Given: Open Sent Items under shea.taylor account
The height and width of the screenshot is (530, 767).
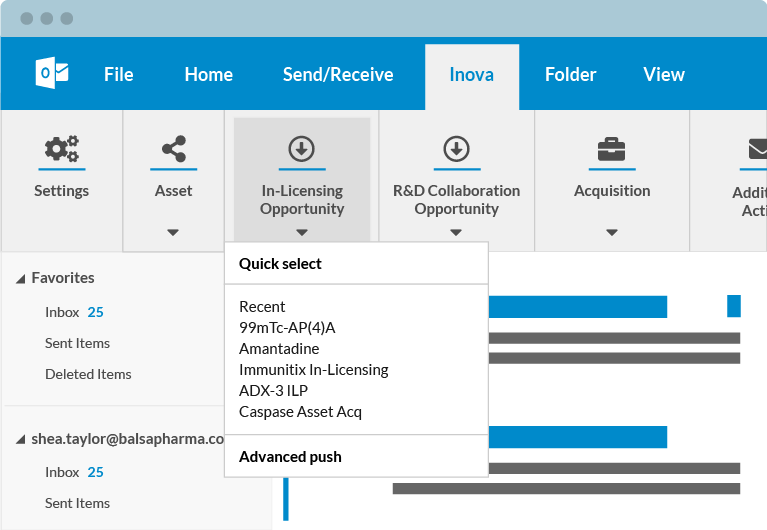Looking at the screenshot, I should point(77,503).
